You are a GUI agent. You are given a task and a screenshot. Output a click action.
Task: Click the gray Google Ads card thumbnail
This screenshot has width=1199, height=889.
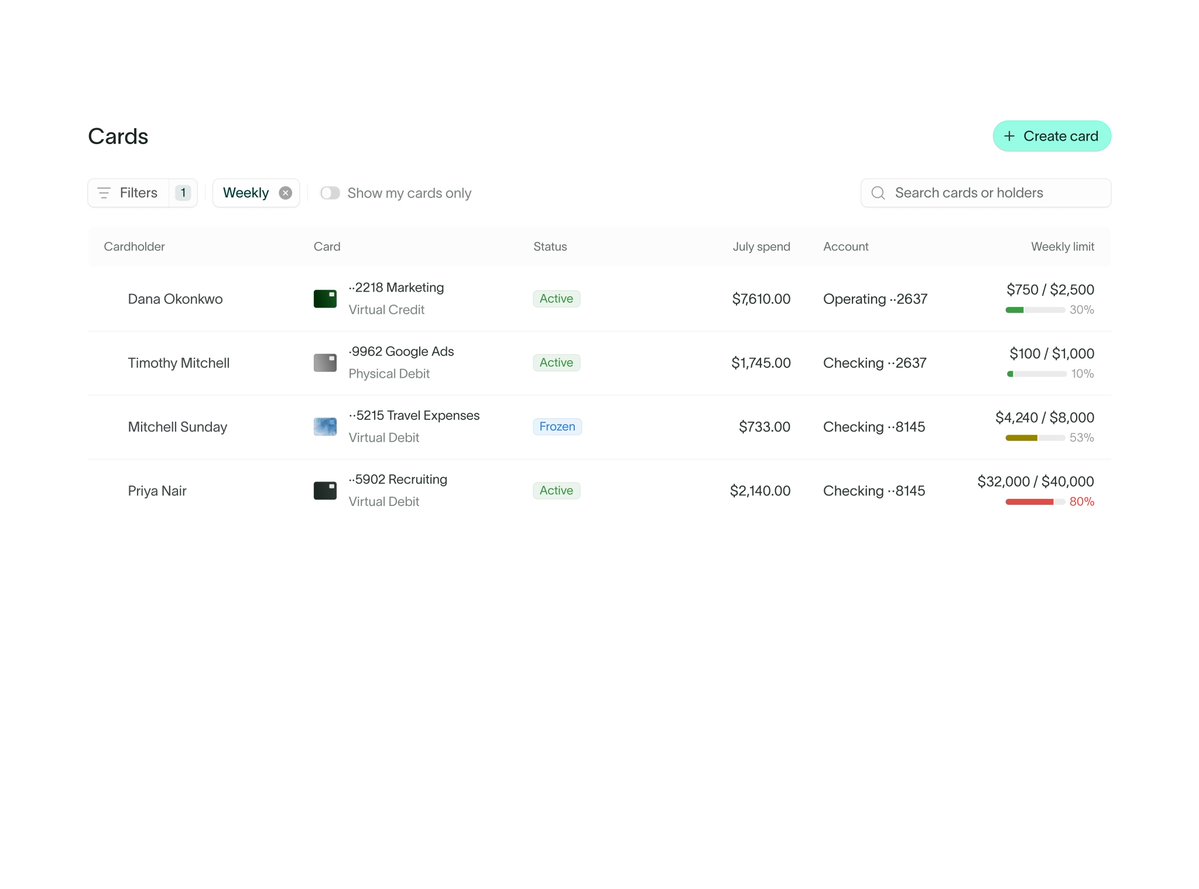(325, 363)
